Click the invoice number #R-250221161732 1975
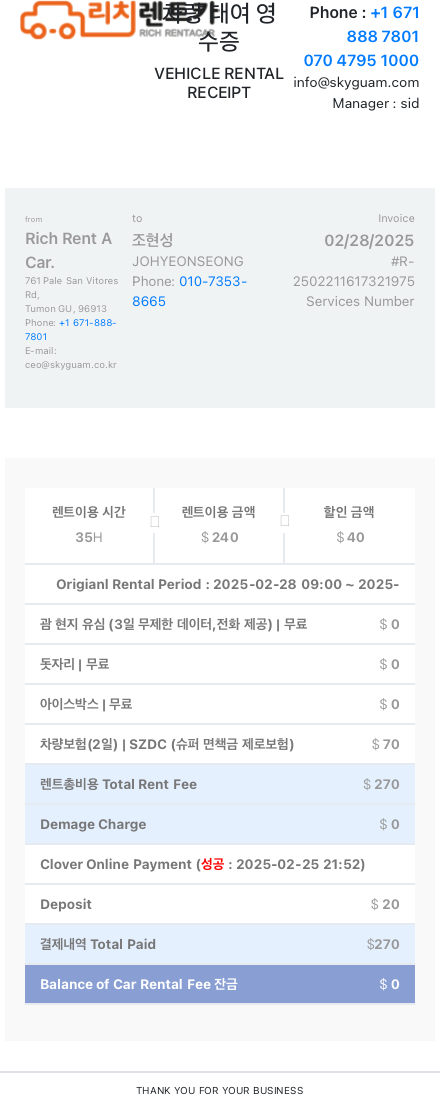This screenshot has height=1098, width=440. 354,272
